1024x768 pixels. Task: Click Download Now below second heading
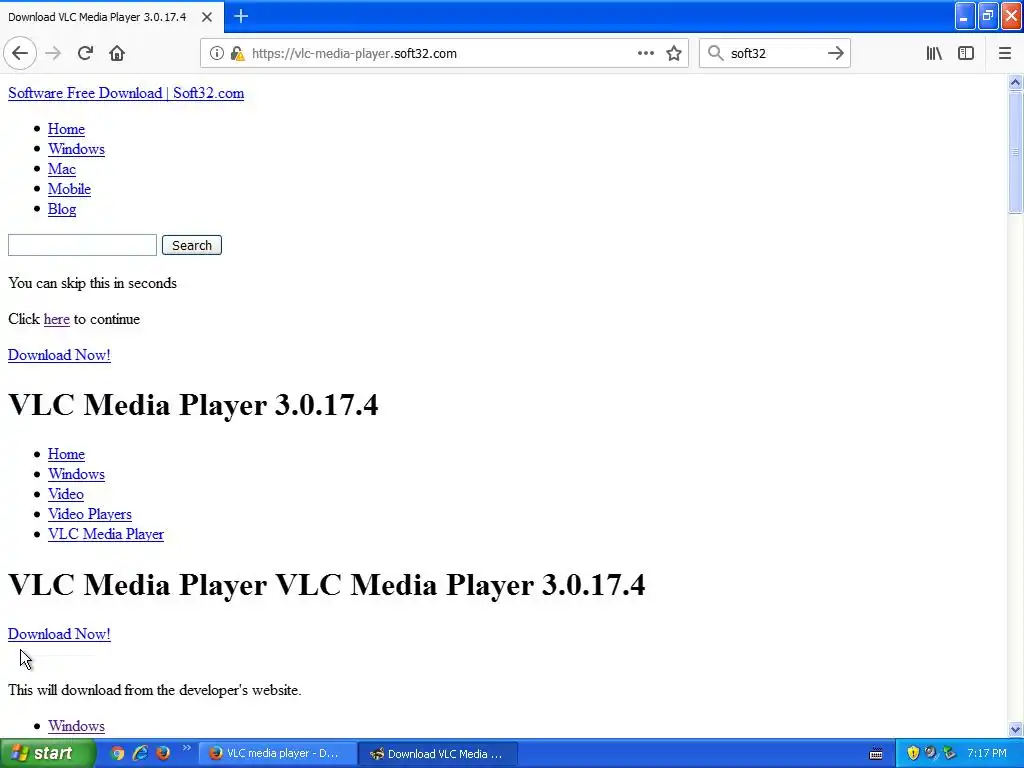(59, 634)
